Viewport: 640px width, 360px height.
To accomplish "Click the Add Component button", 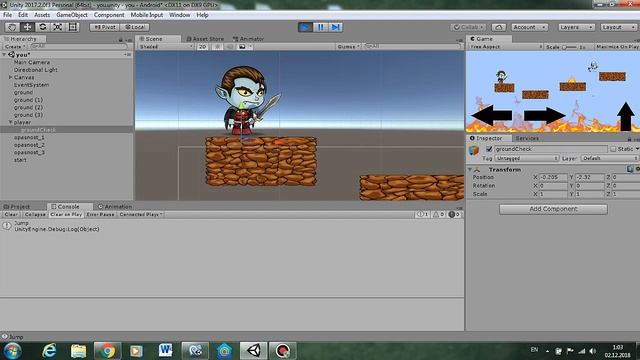I will (553, 209).
